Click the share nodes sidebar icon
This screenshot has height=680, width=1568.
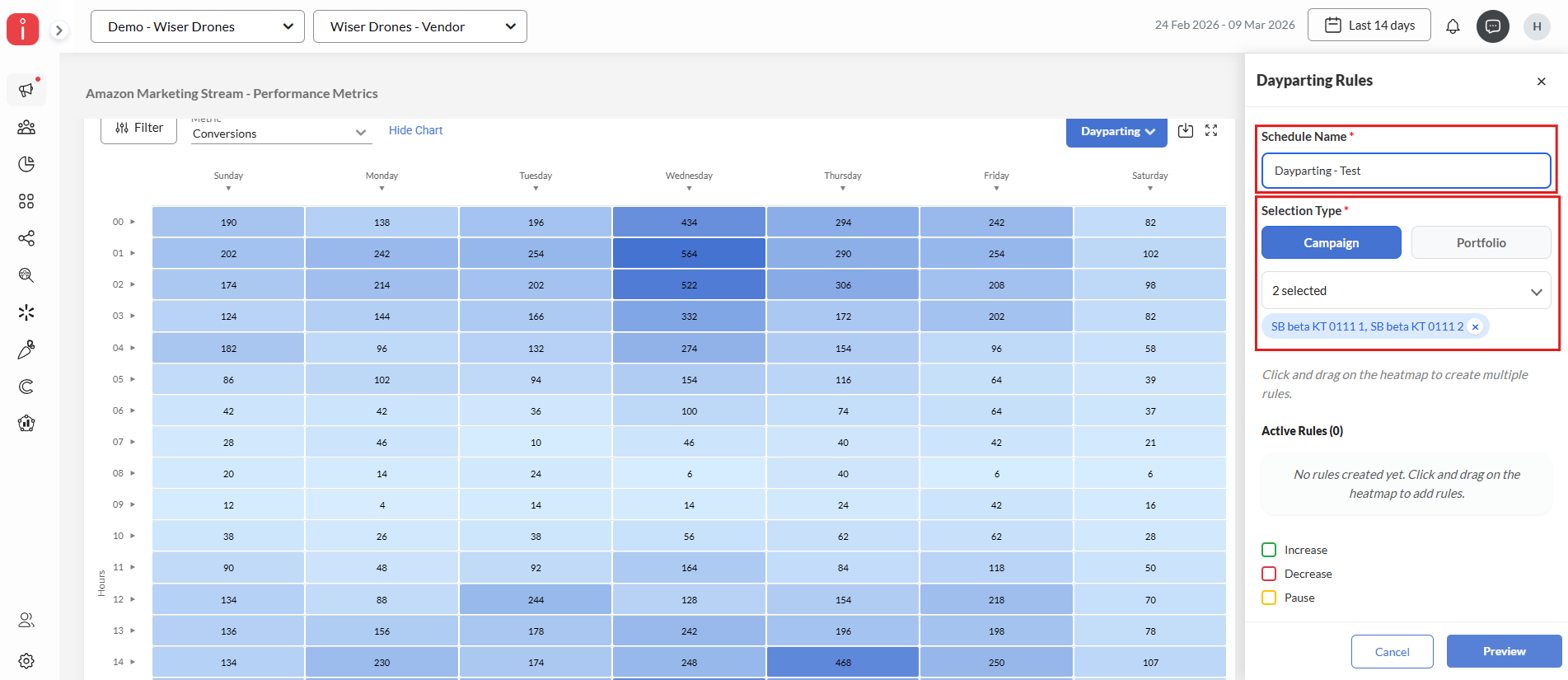pyautogui.click(x=26, y=238)
